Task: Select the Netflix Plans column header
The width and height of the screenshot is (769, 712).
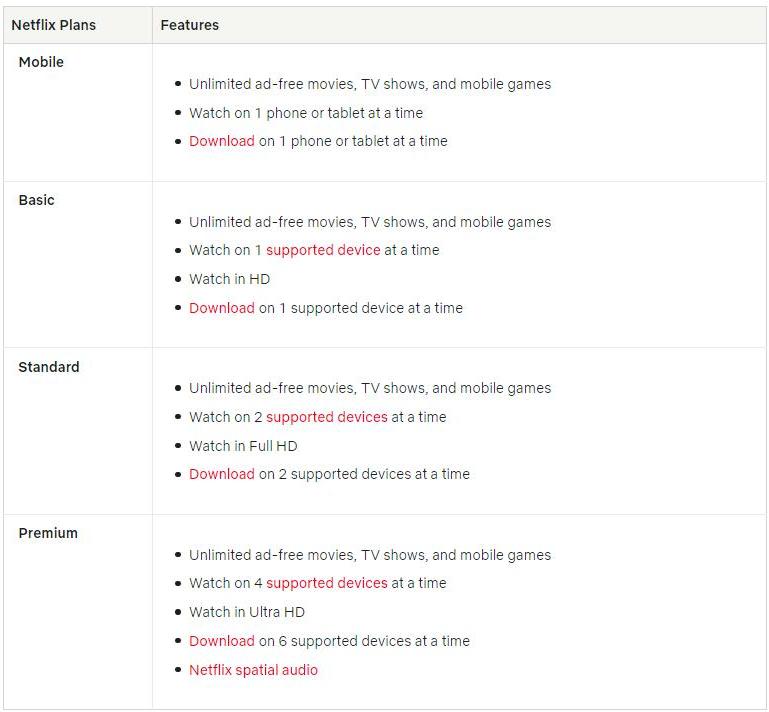Action: coord(53,25)
